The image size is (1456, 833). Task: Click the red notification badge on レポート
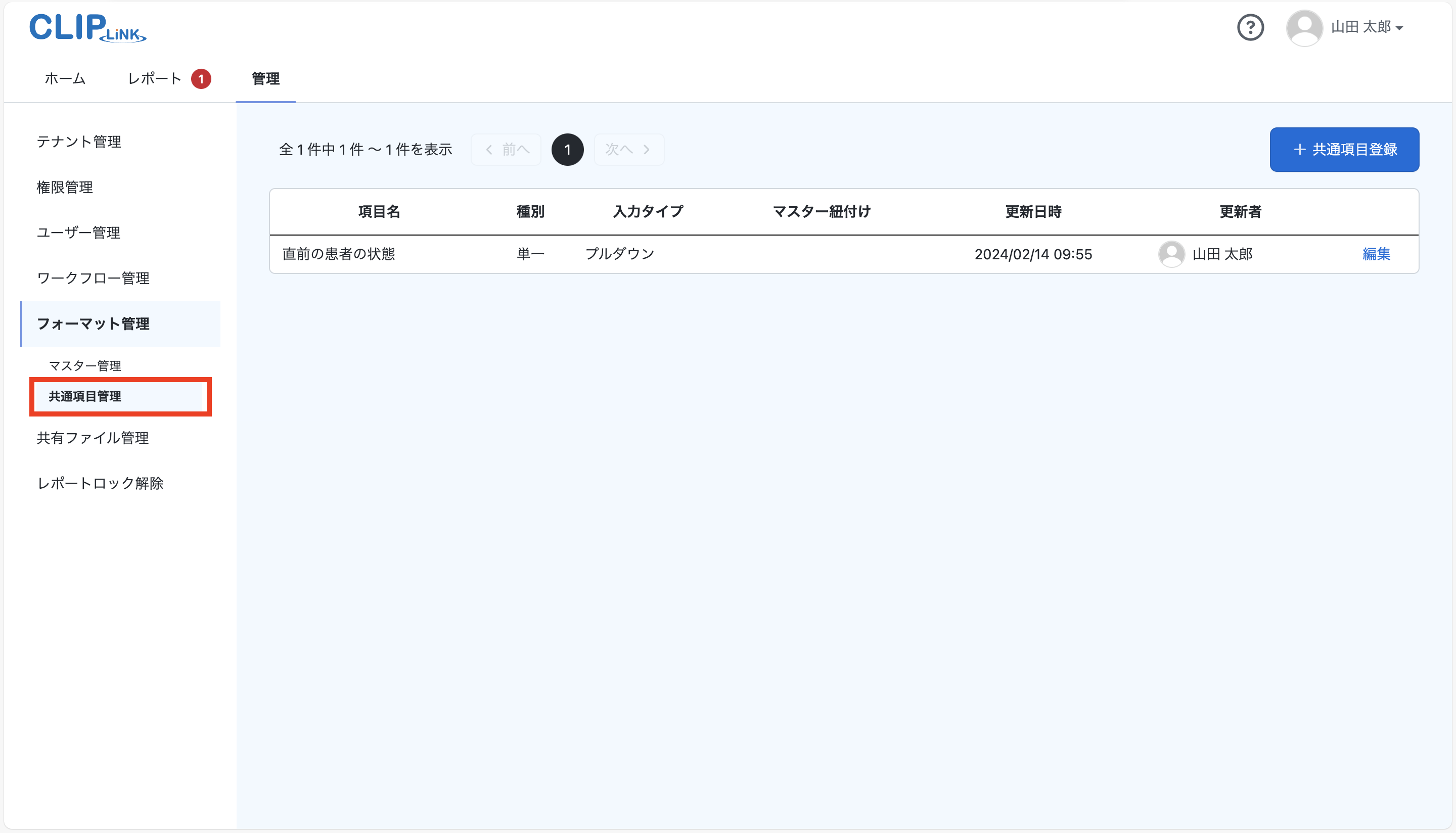[x=201, y=78]
